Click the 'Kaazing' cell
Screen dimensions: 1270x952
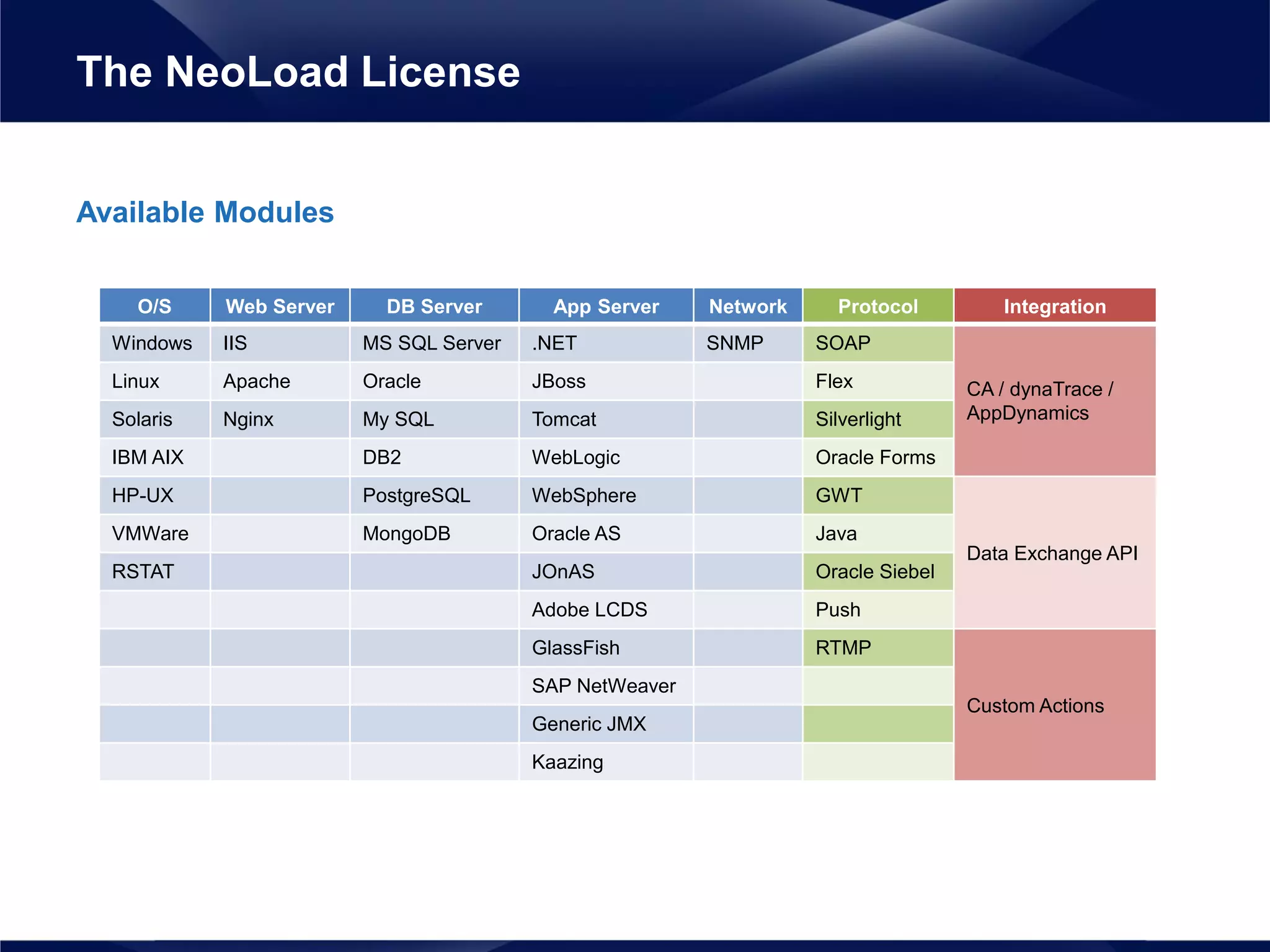(x=606, y=762)
